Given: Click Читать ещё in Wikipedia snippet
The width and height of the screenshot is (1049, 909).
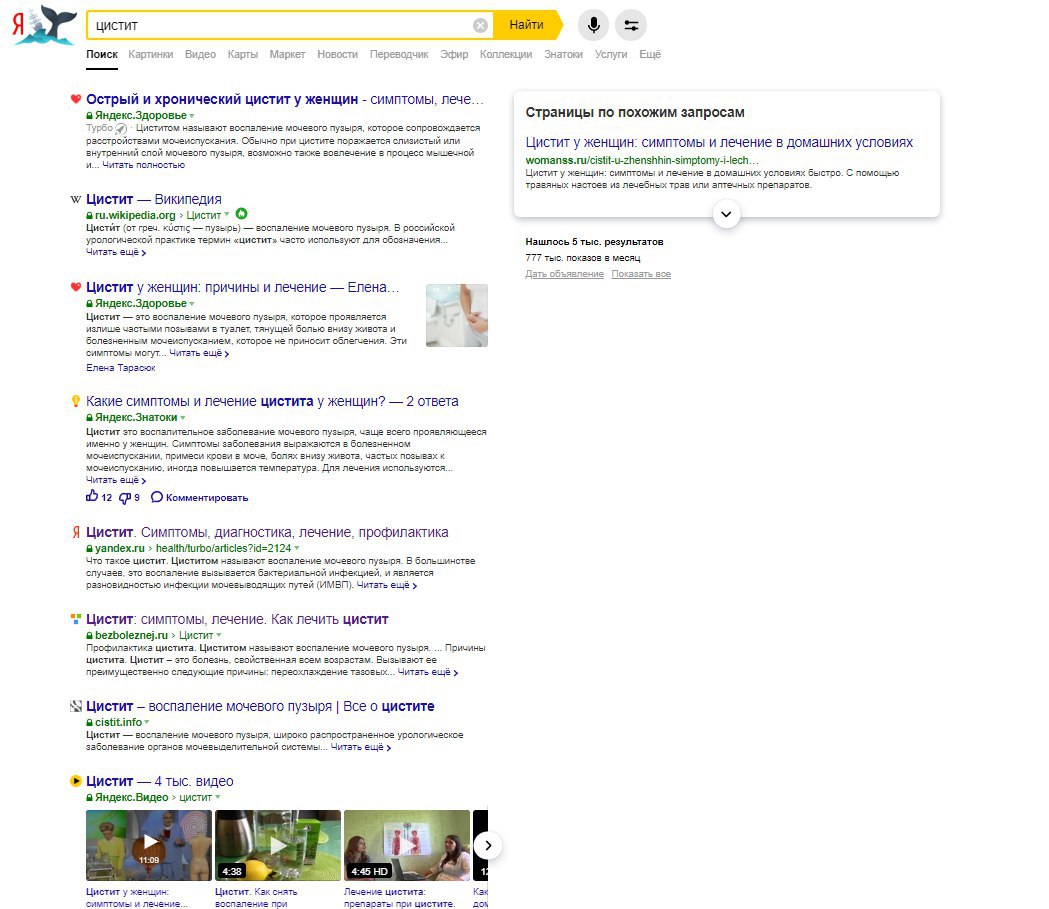Looking at the screenshot, I should pyautogui.click(x=116, y=252).
